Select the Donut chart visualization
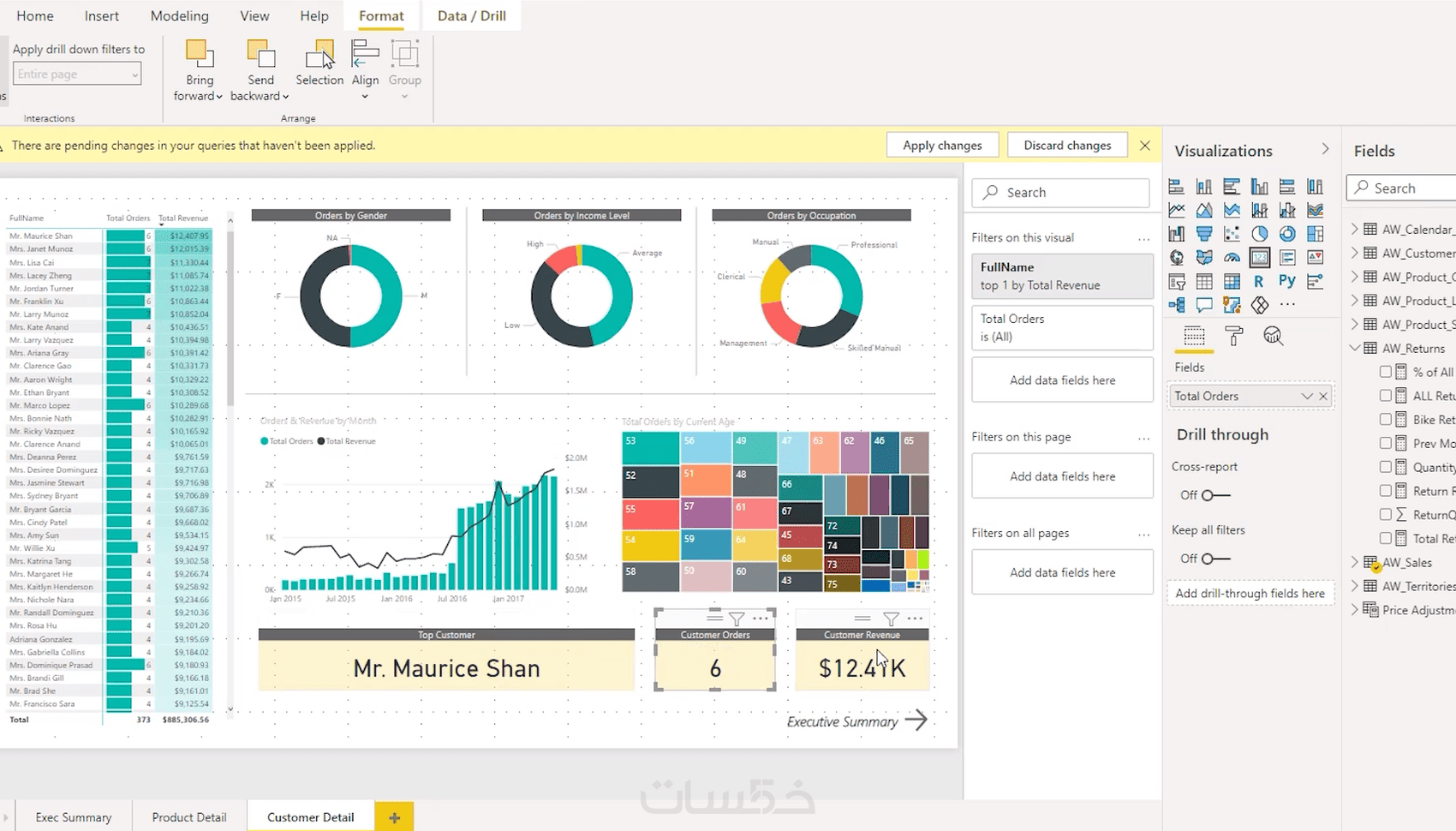The image size is (1456, 831). tap(1286, 233)
